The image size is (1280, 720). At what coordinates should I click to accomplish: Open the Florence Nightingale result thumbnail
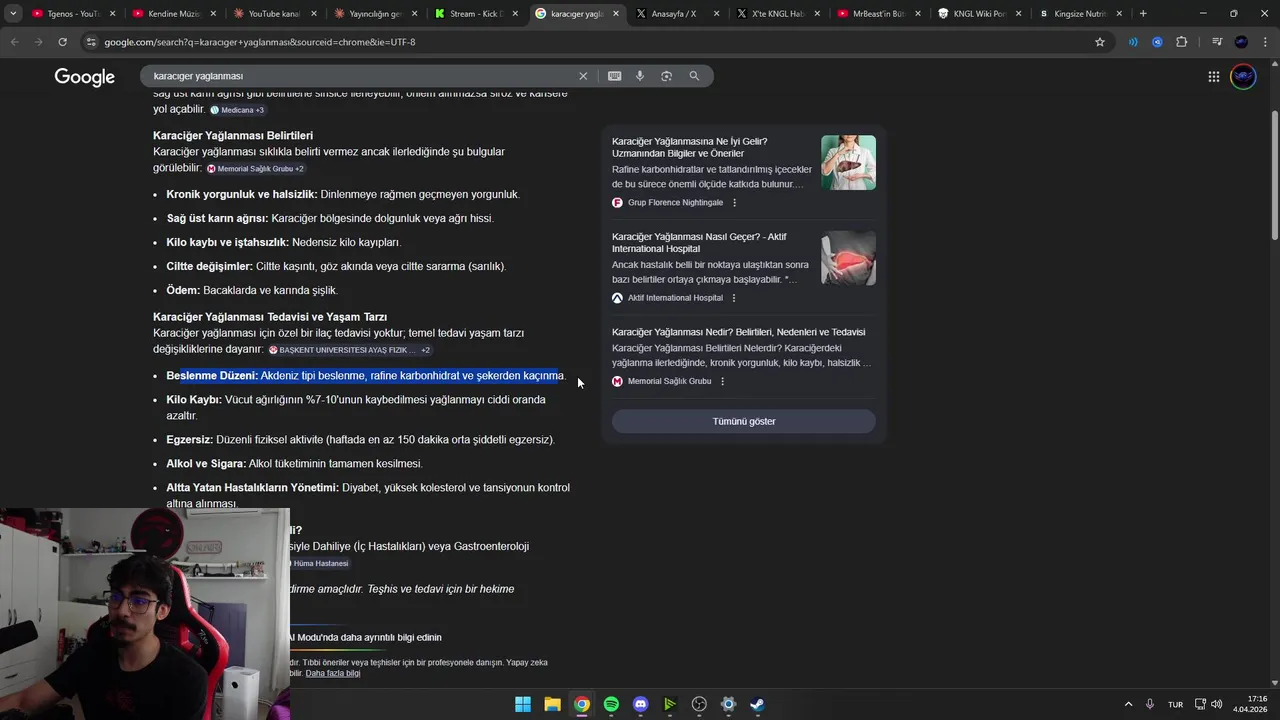point(848,163)
